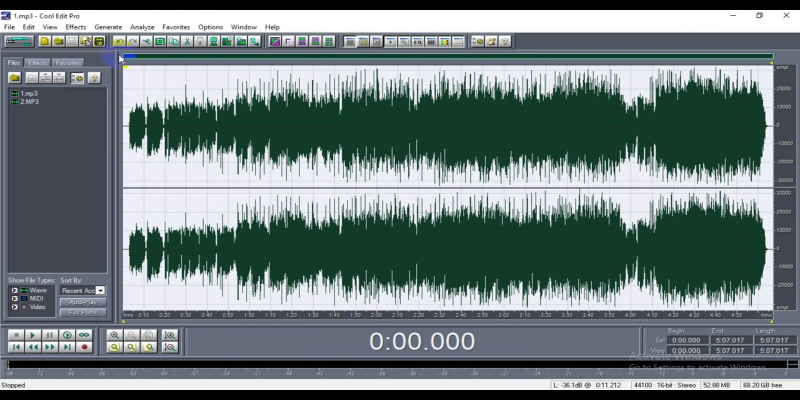Toggle the MIDI file type checkbox
800x400 pixels.
click(14, 298)
